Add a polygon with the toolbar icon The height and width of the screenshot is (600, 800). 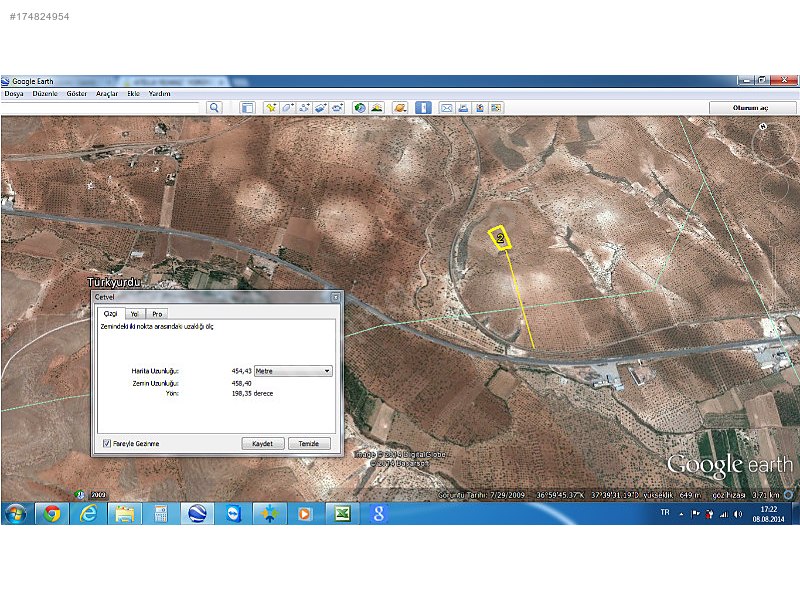point(287,108)
